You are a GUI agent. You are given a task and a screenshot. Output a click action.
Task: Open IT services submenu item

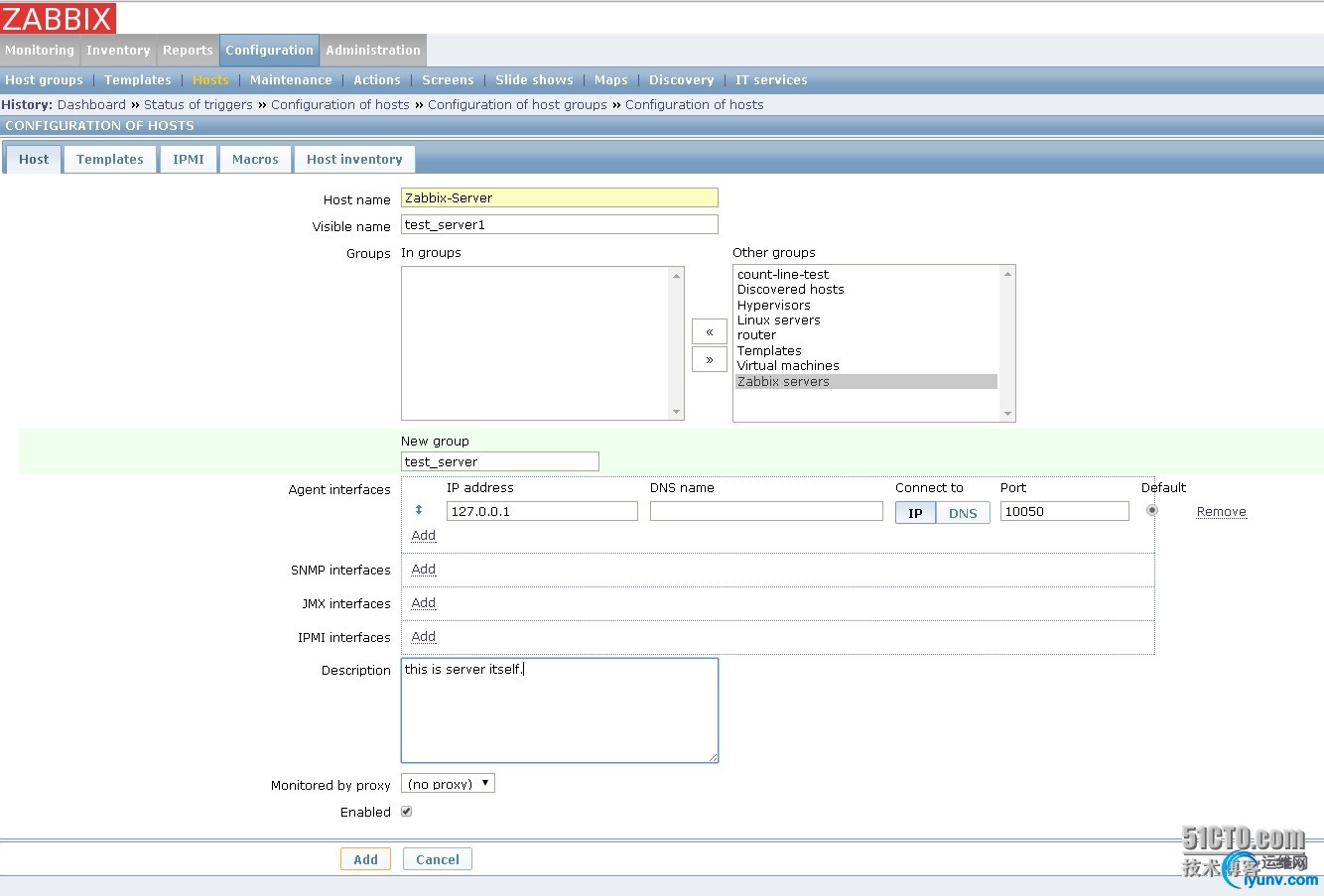click(771, 80)
